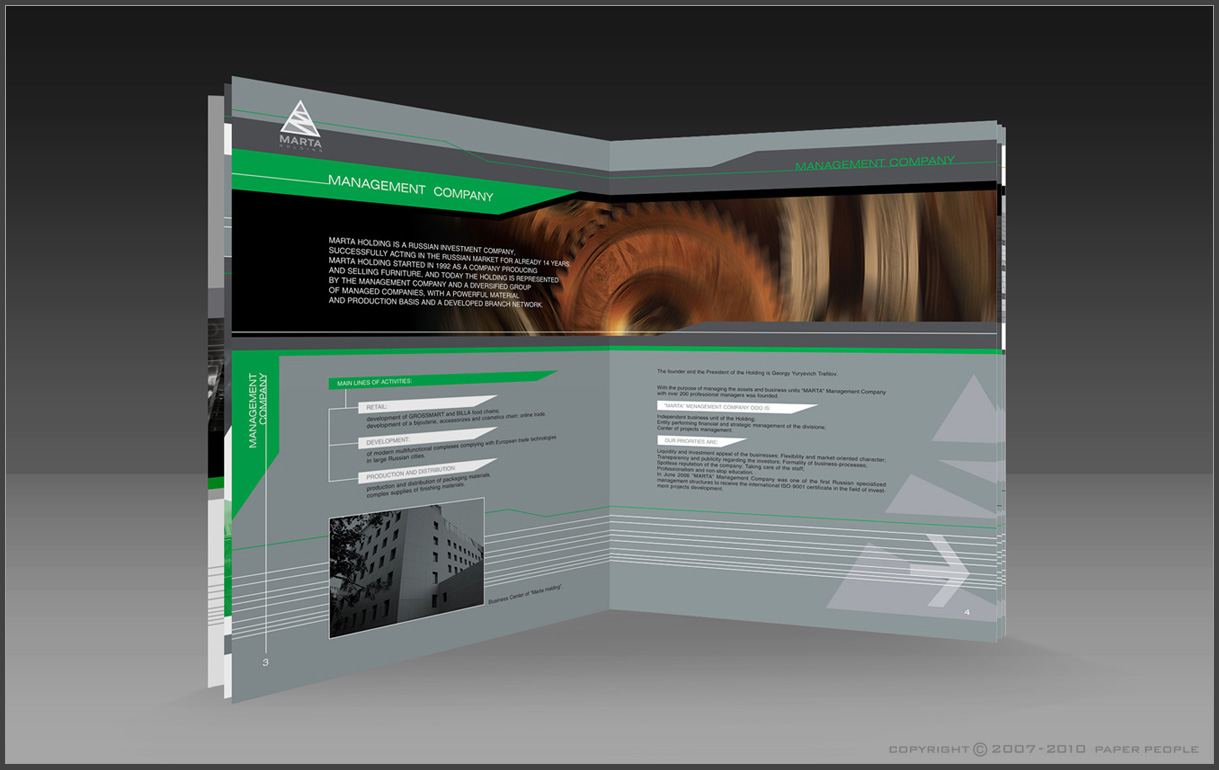Screen dimensions: 1219x770
Task: Click the copyright symbol in the footer
Action: (980, 749)
